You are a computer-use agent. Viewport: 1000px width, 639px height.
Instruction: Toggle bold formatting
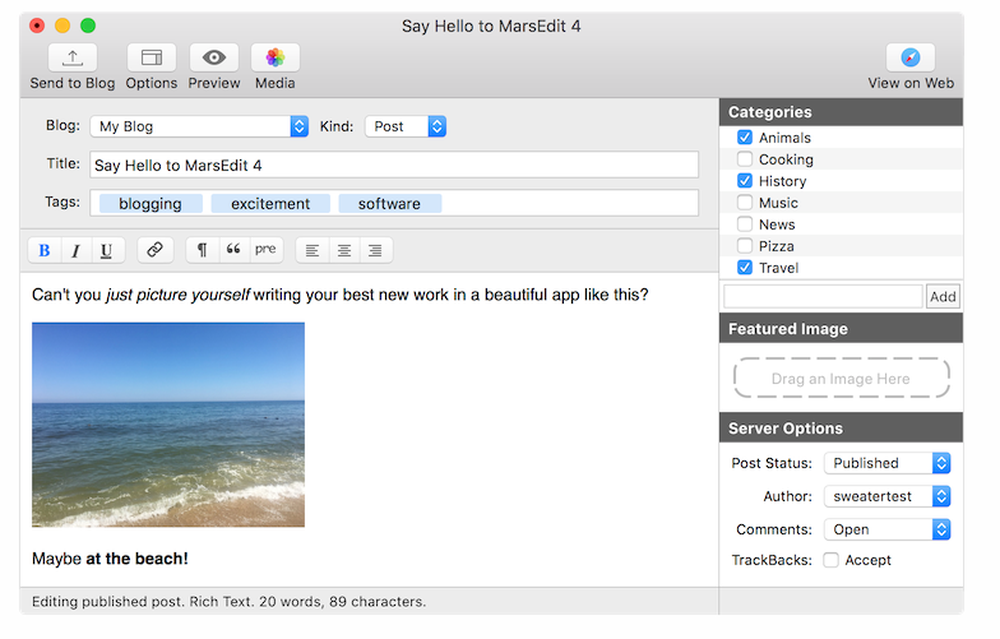pyautogui.click(x=44, y=250)
